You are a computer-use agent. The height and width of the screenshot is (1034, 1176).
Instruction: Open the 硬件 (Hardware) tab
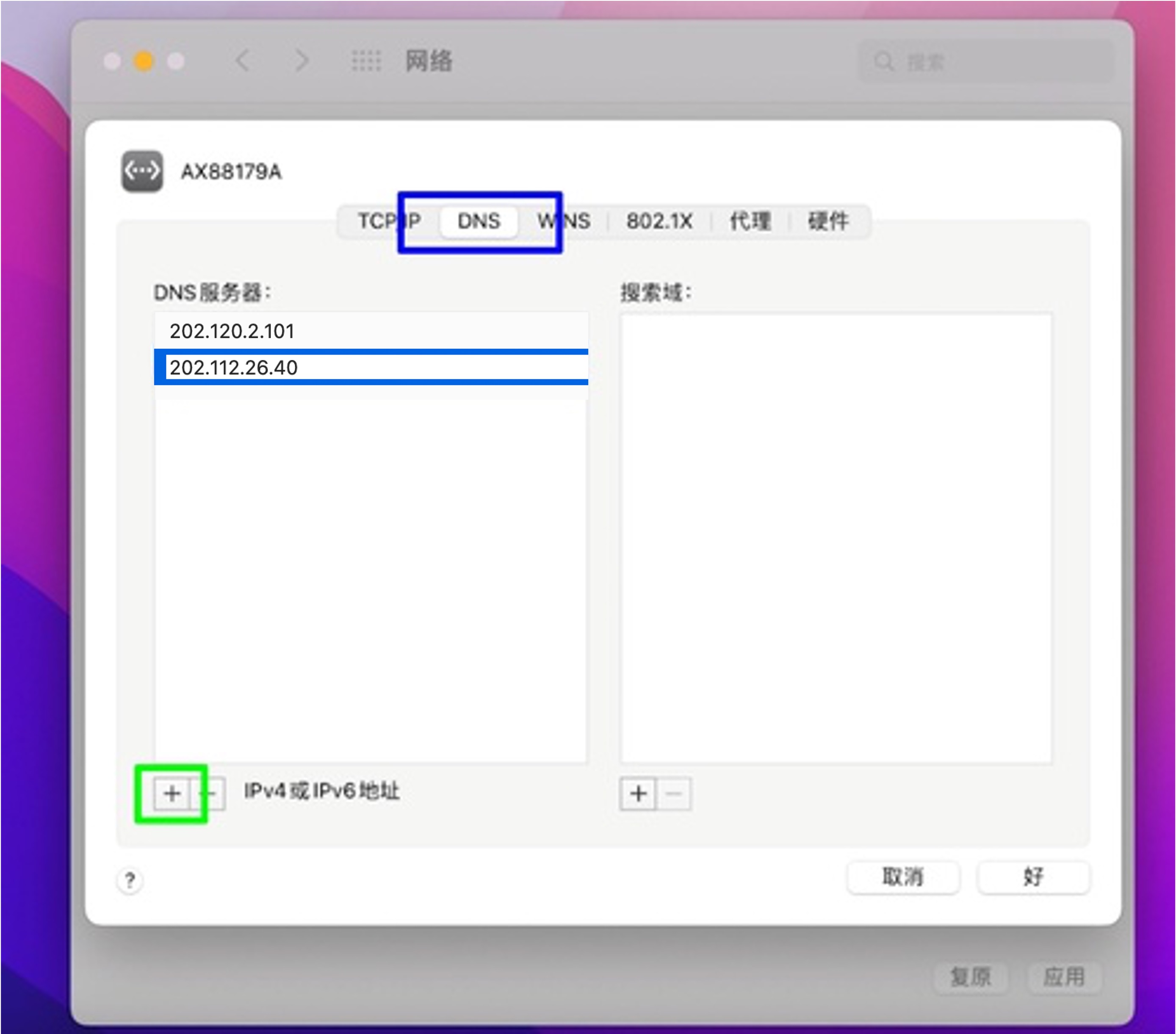pos(828,221)
